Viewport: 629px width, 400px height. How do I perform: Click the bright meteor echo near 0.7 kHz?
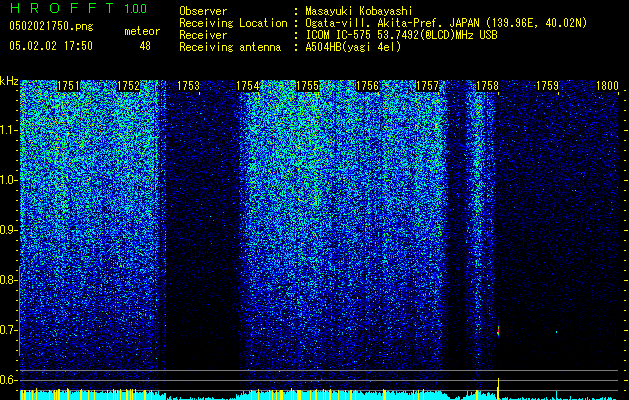tap(498, 331)
